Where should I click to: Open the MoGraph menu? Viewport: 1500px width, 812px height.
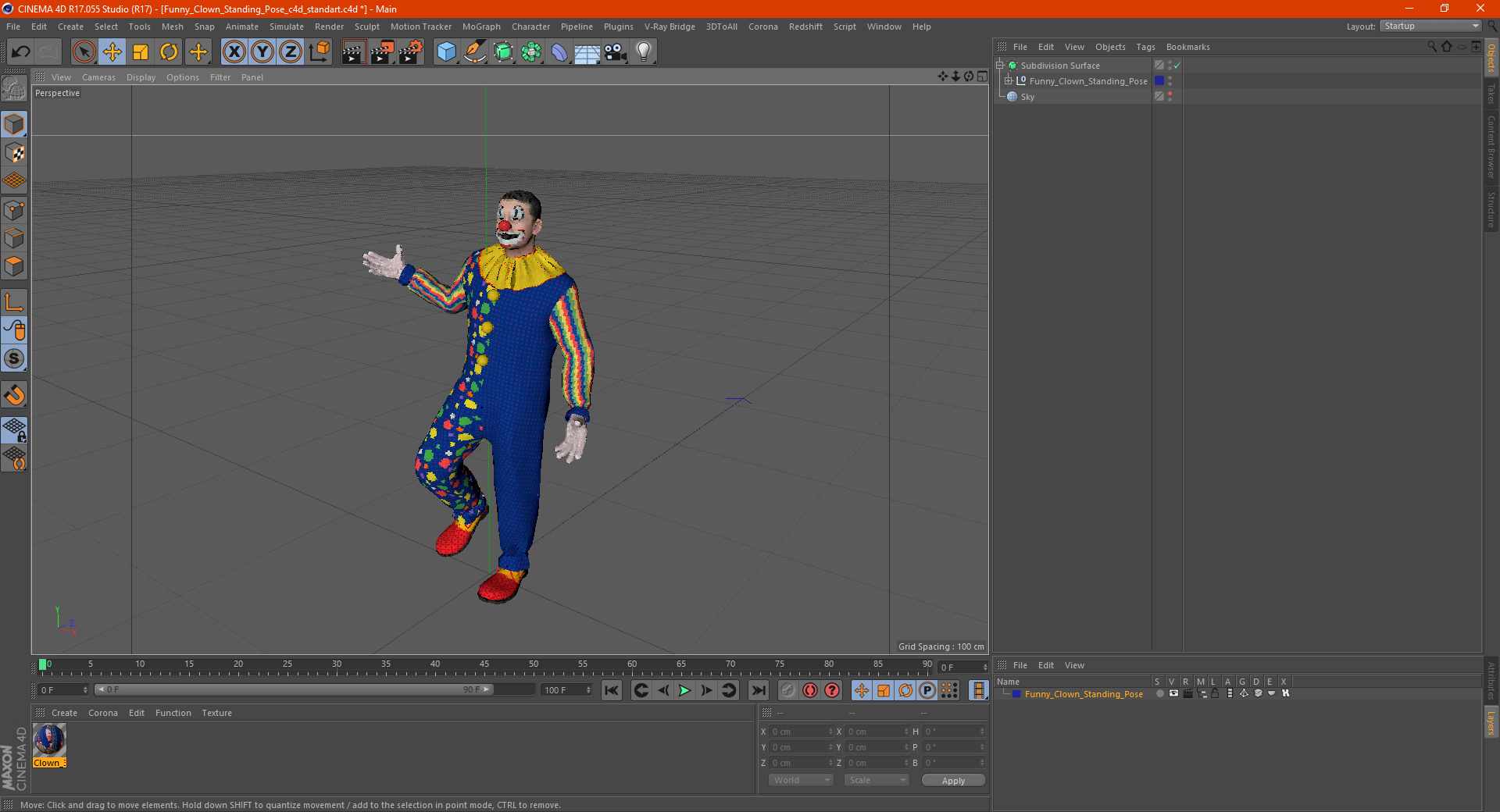pyautogui.click(x=481, y=27)
